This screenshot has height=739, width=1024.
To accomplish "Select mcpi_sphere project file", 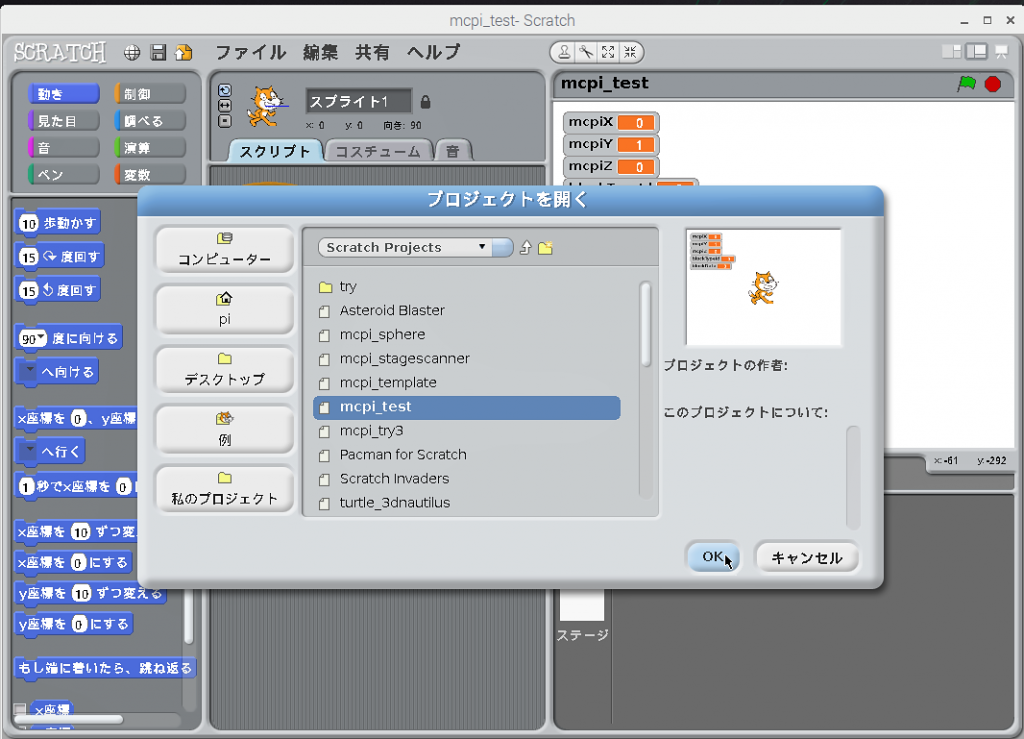I will 467,335.
